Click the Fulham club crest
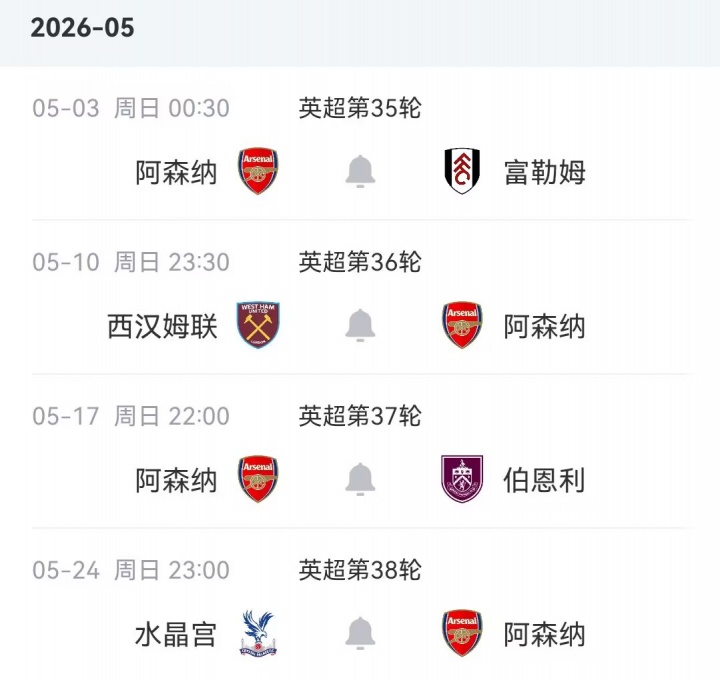720x680 pixels. pos(462,171)
